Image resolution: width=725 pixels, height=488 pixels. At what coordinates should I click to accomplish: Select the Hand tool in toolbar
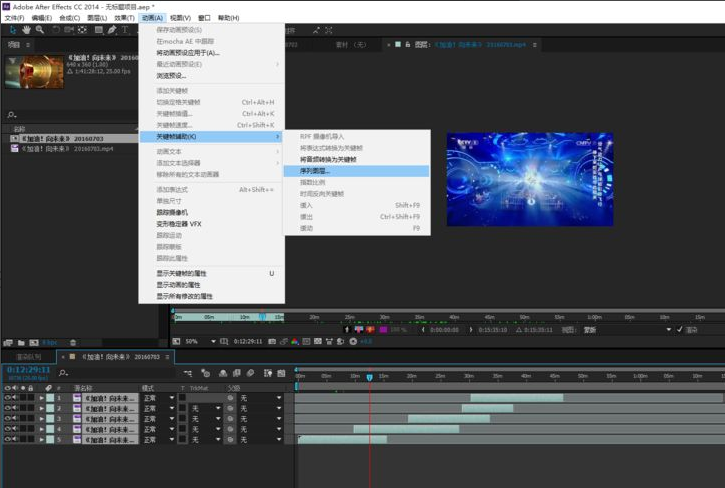click(25, 30)
